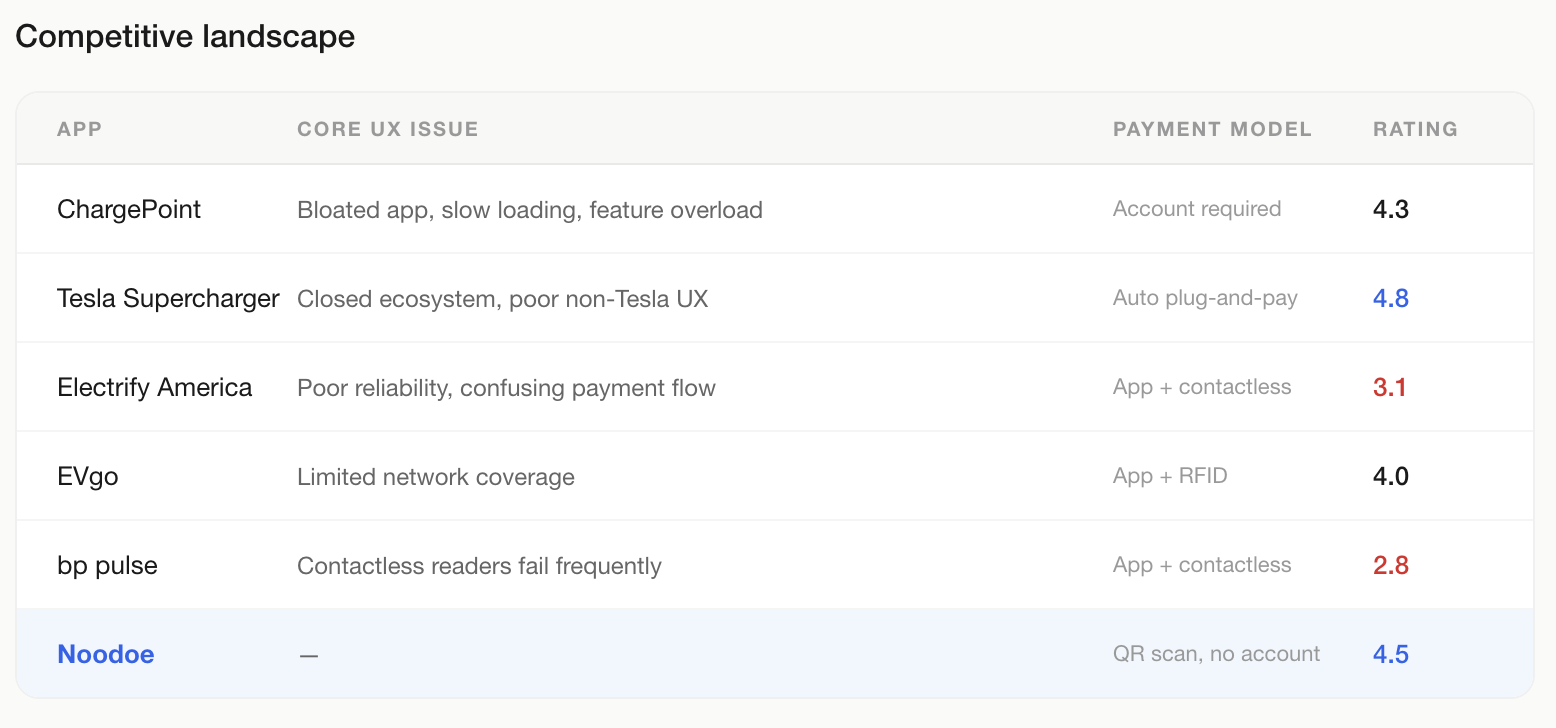Click the Competitive landscape heading

(x=185, y=37)
